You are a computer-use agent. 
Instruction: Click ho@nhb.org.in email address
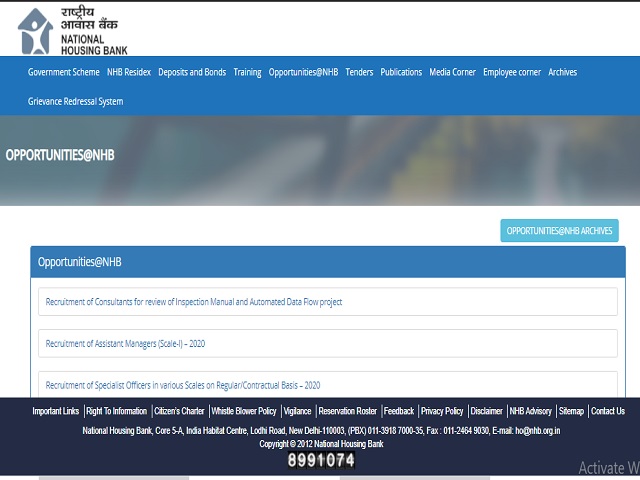click(x=538, y=431)
